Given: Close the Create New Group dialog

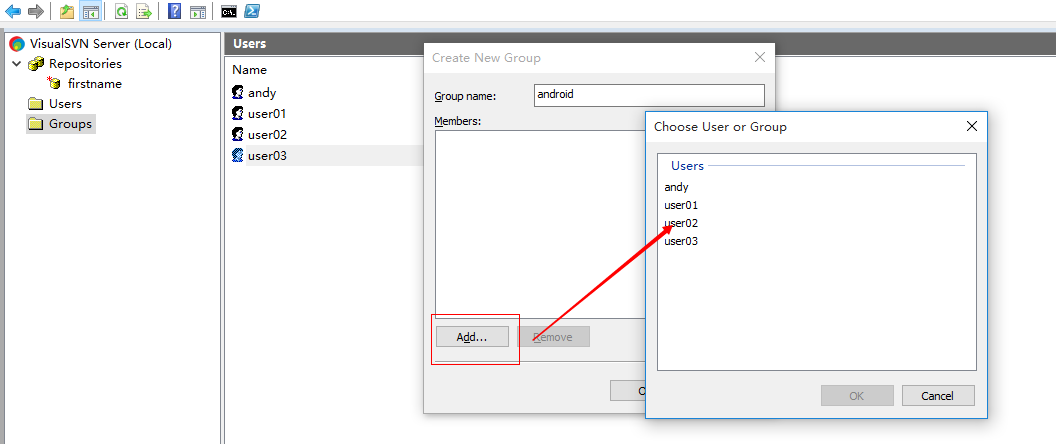Looking at the screenshot, I should click(x=760, y=57).
